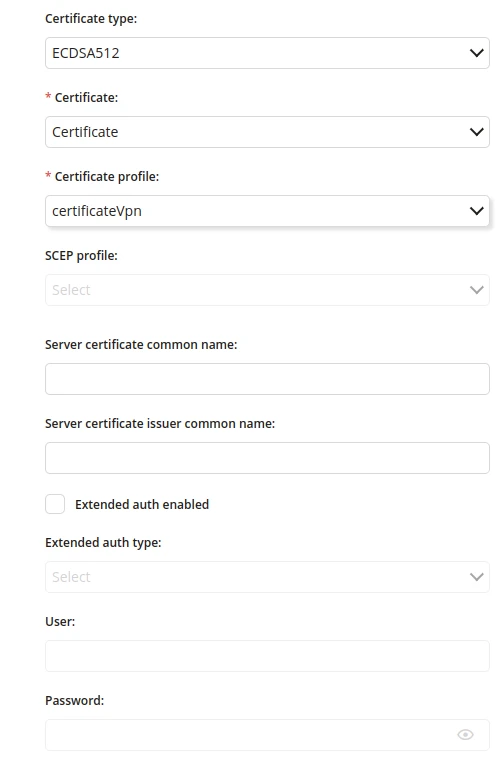This screenshot has width=500, height=761.
Task: Click chevron arrow of SCEP profile field
Action: point(477,290)
